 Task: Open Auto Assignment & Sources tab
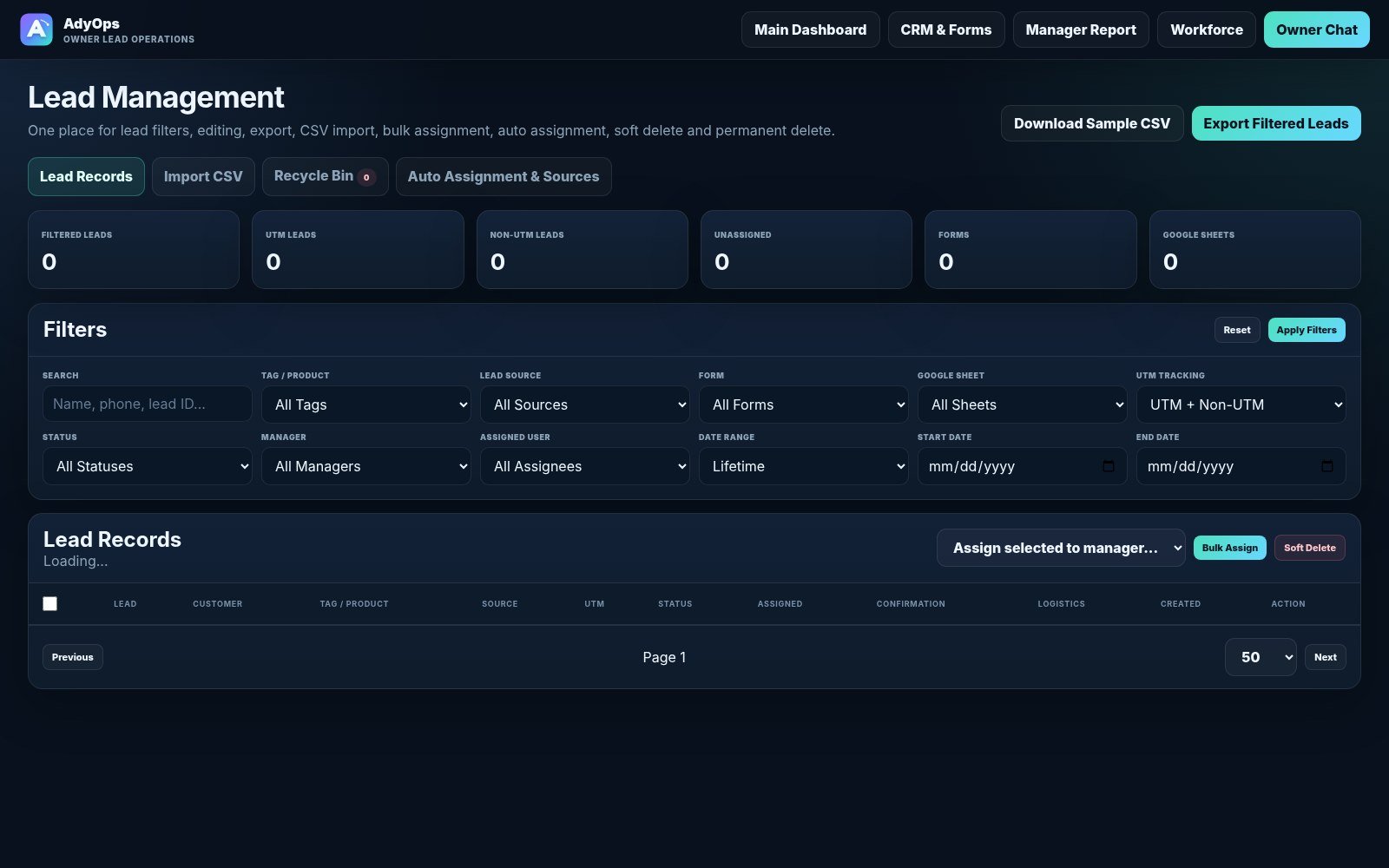click(504, 176)
